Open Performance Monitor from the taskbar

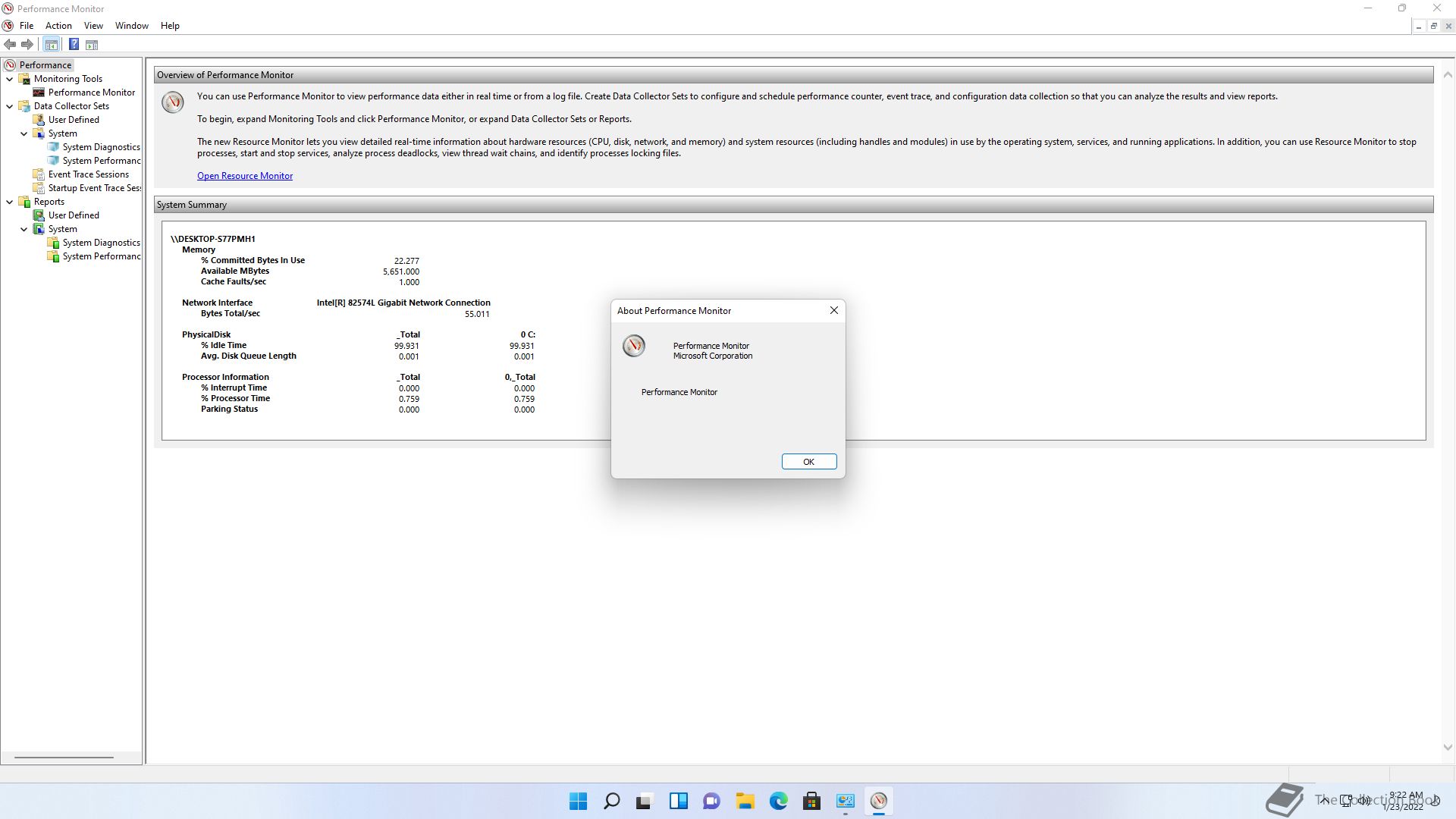click(x=879, y=801)
